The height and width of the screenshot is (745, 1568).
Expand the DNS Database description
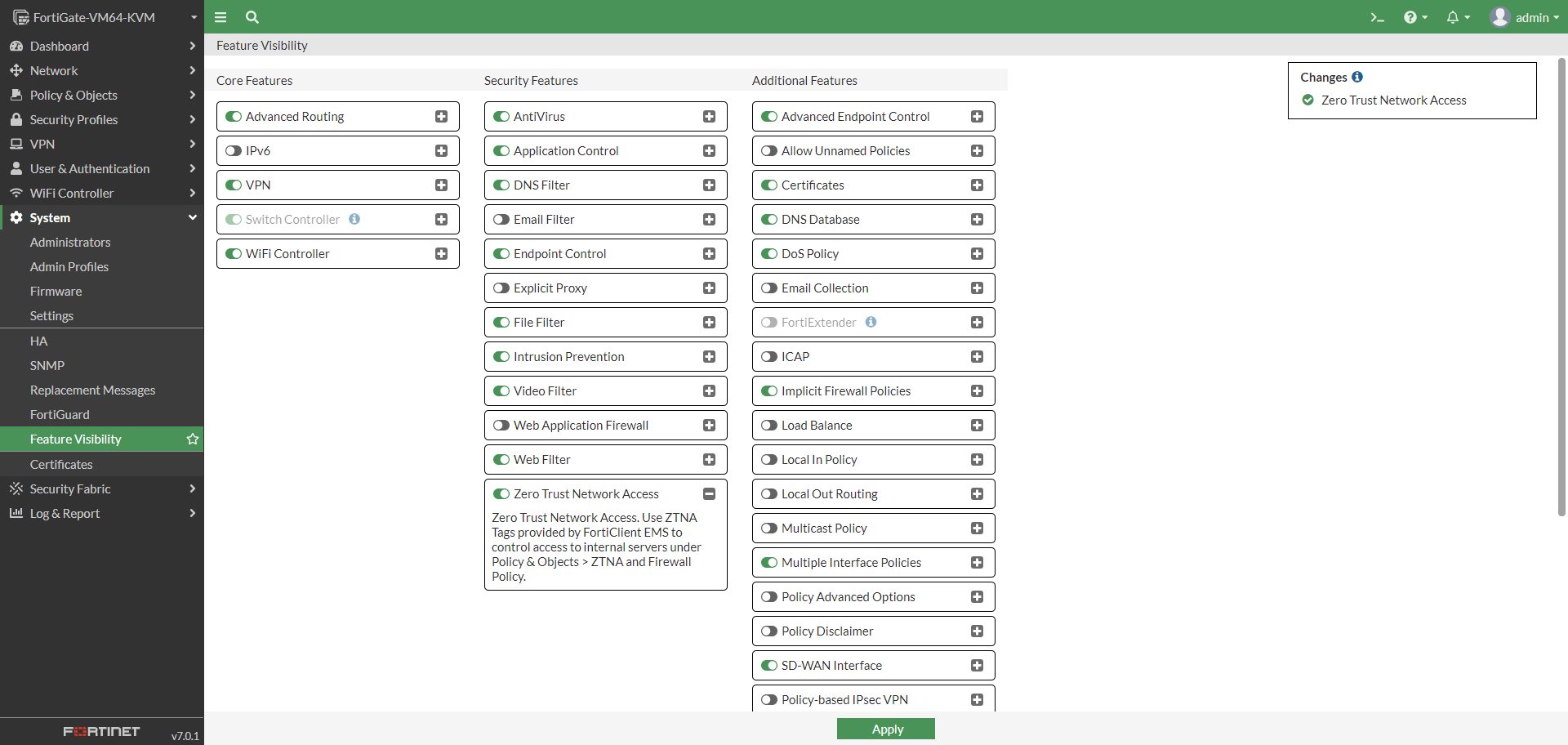click(x=978, y=219)
